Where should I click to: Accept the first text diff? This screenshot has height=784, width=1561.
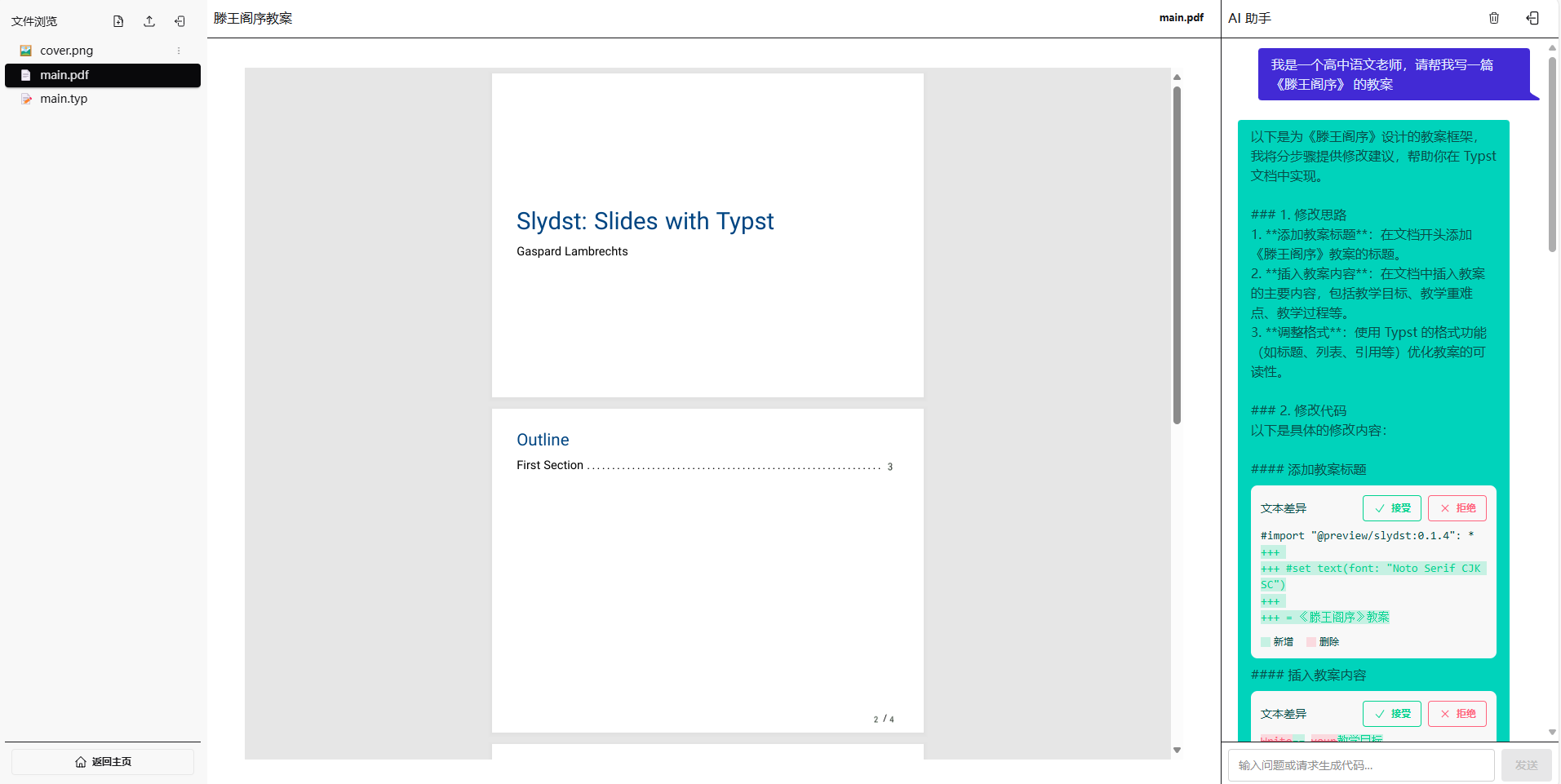coord(1391,508)
